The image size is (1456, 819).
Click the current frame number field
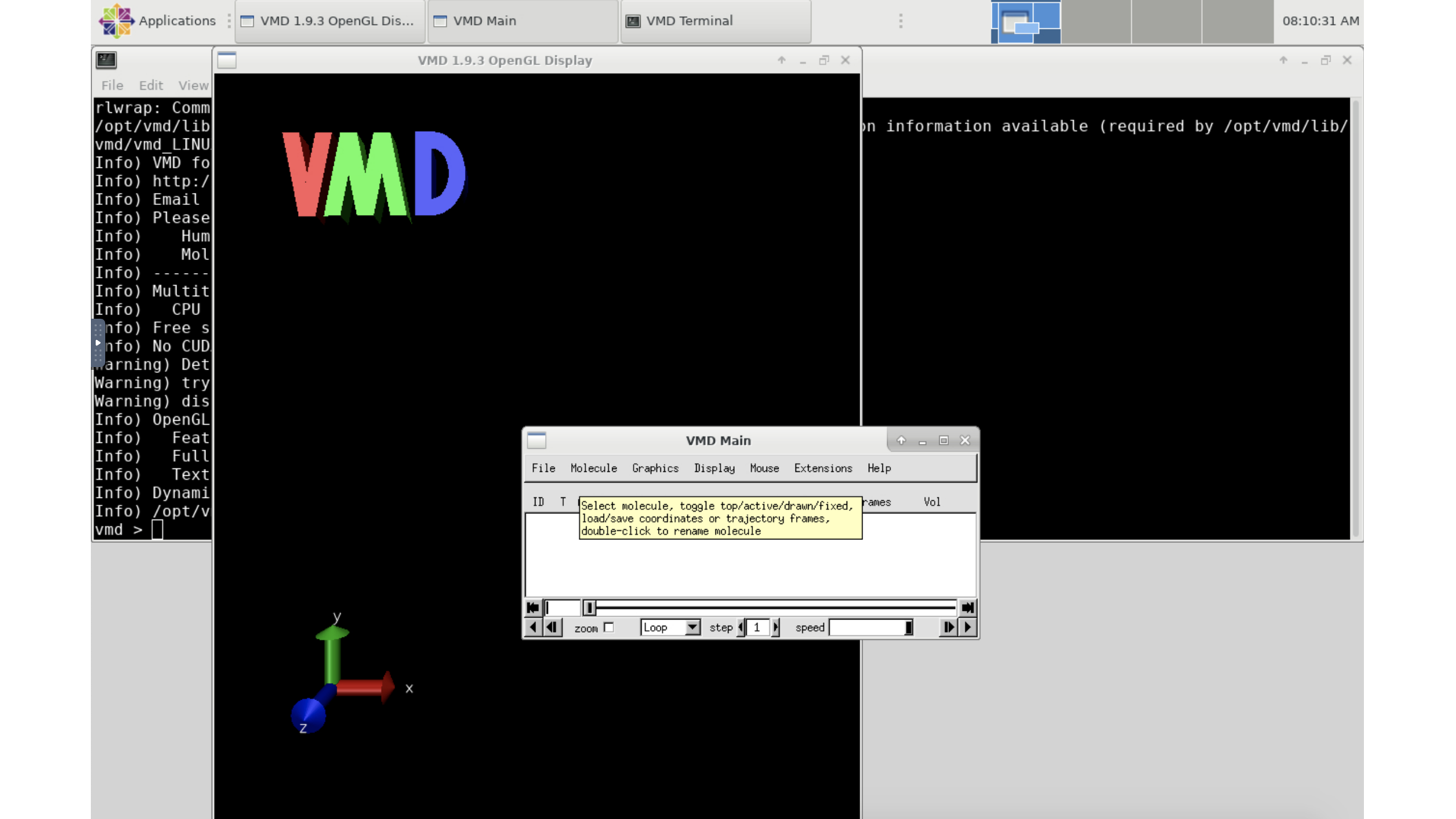[563, 608]
